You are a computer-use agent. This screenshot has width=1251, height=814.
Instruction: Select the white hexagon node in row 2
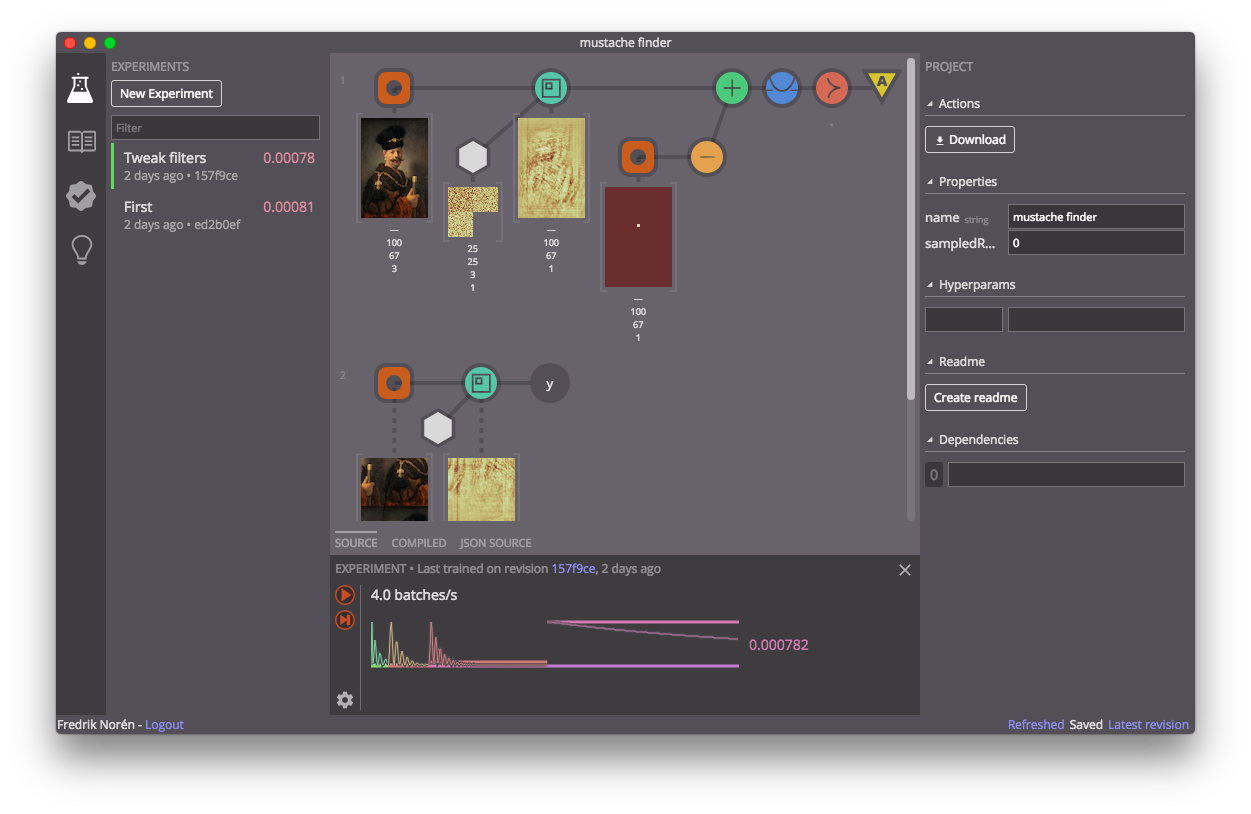pos(438,428)
